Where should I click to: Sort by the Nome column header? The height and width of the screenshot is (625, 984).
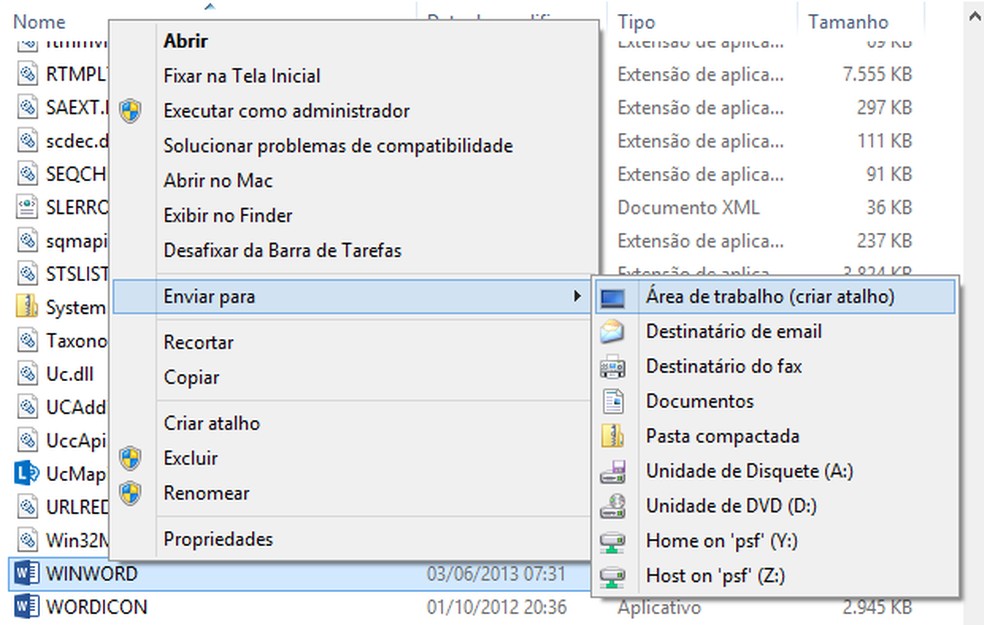pyautogui.click(x=39, y=22)
